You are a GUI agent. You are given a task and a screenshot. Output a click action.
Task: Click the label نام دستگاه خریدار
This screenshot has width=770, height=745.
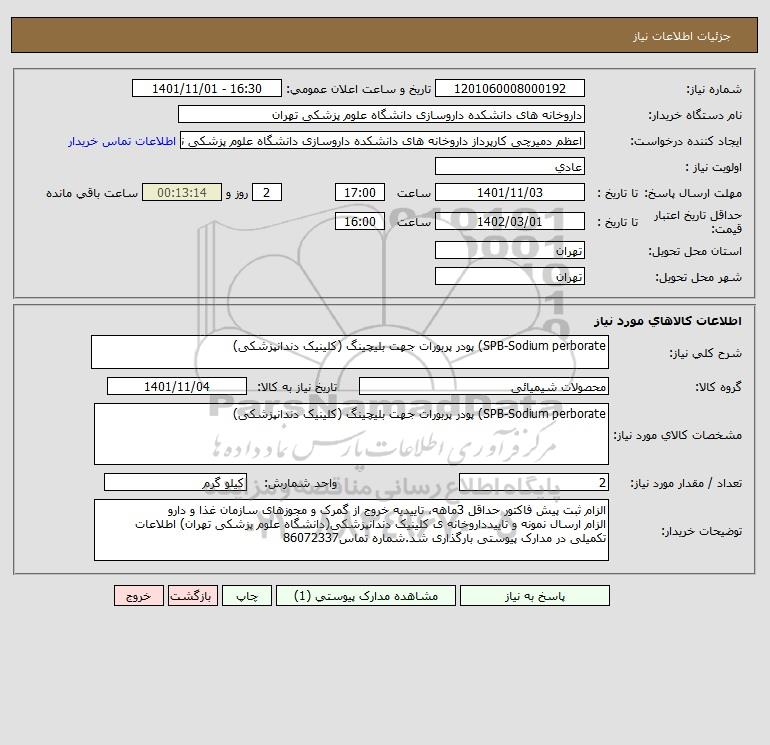pyautogui.click(x=695, y=115)
